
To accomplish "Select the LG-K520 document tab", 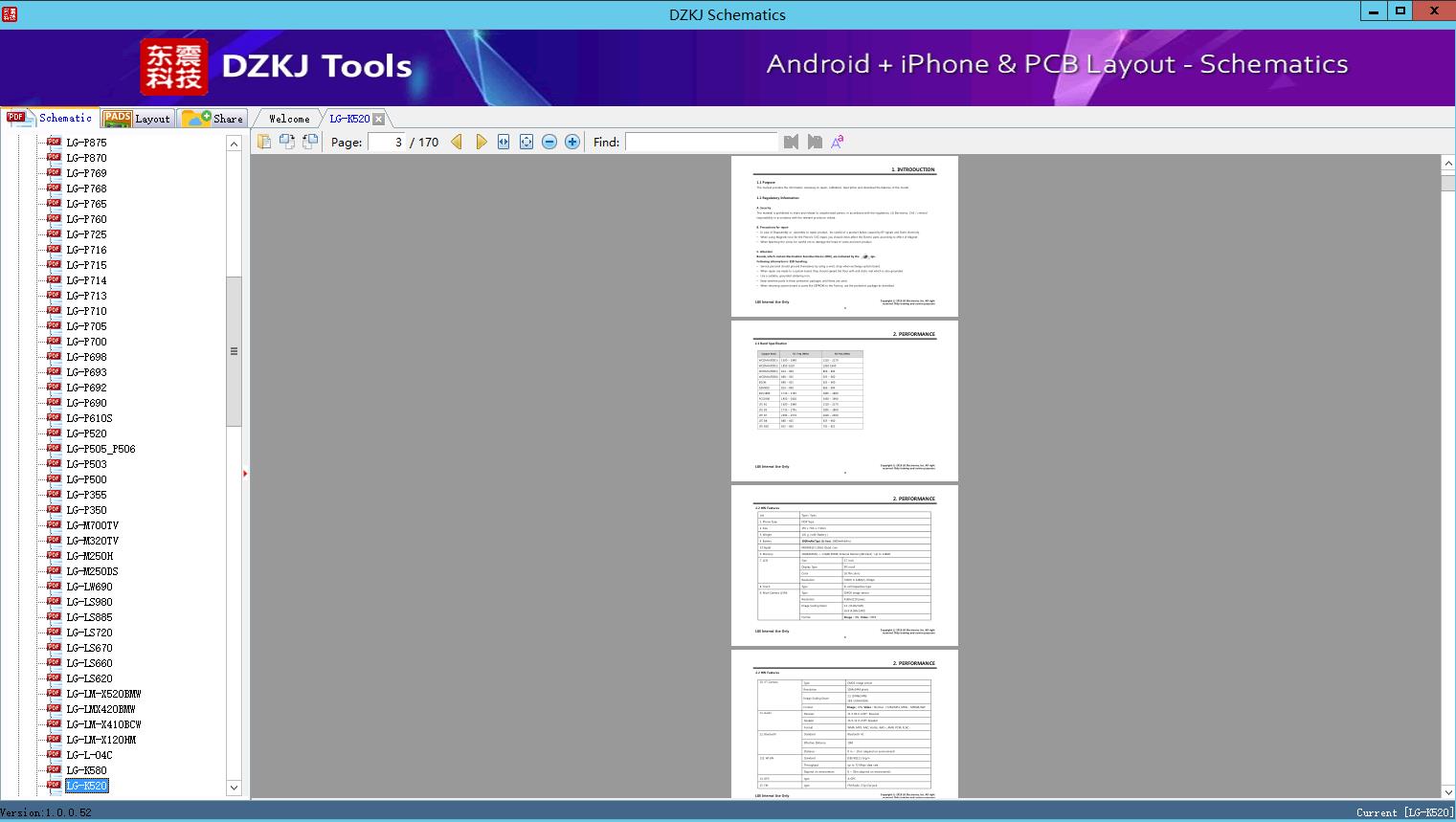I will (349, 119).
